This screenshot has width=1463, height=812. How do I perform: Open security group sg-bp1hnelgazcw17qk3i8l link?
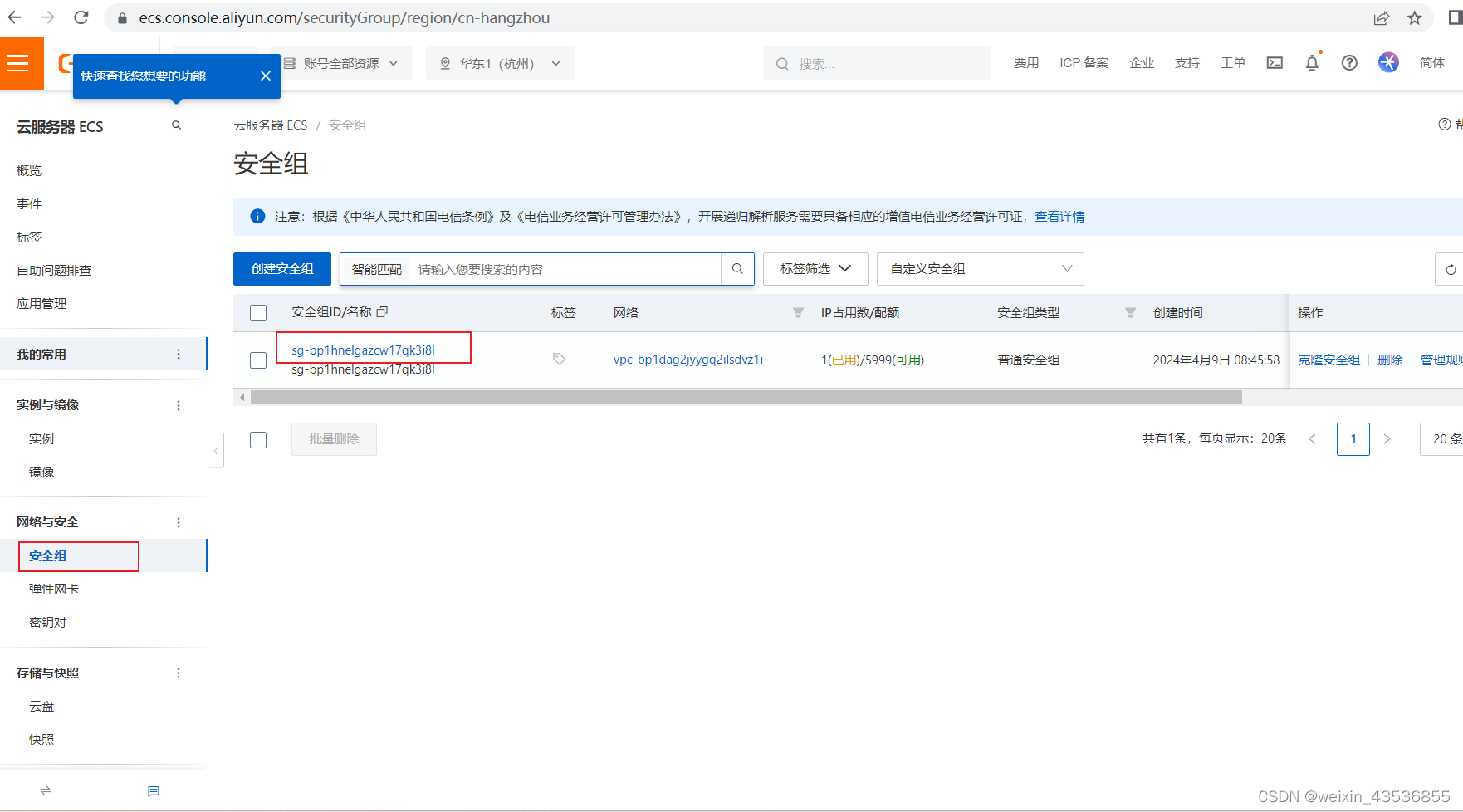click(363, 350)
